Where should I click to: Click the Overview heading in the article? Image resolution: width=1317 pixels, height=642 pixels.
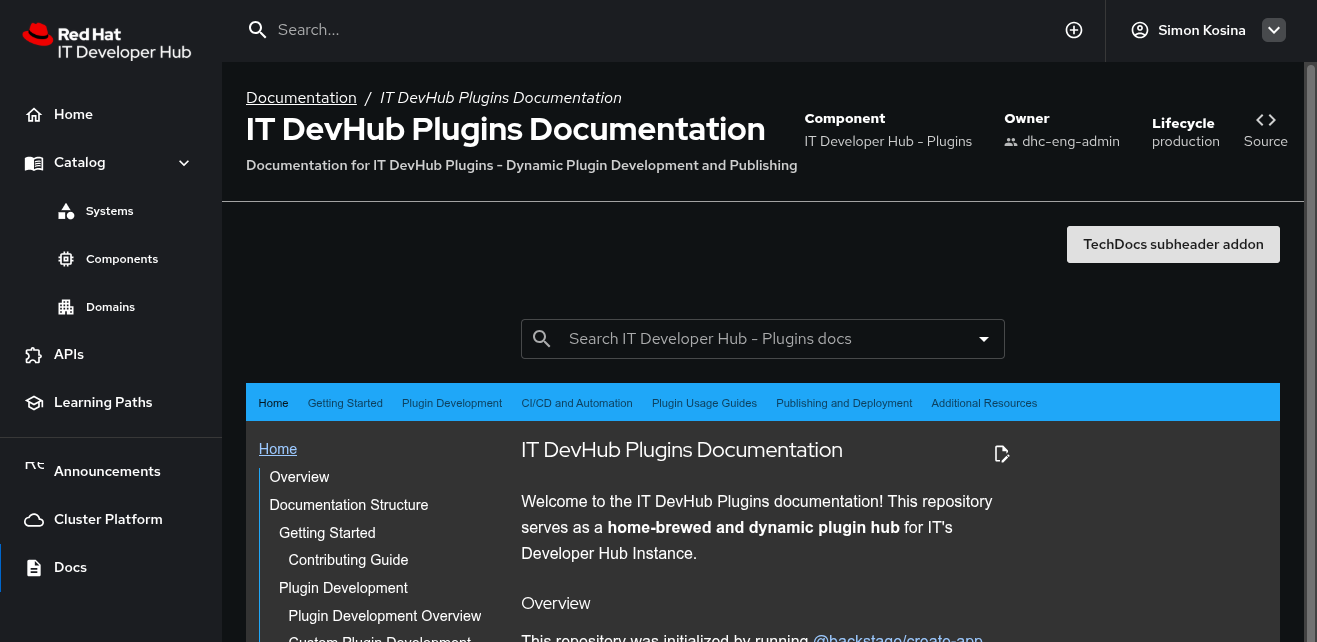556,604
